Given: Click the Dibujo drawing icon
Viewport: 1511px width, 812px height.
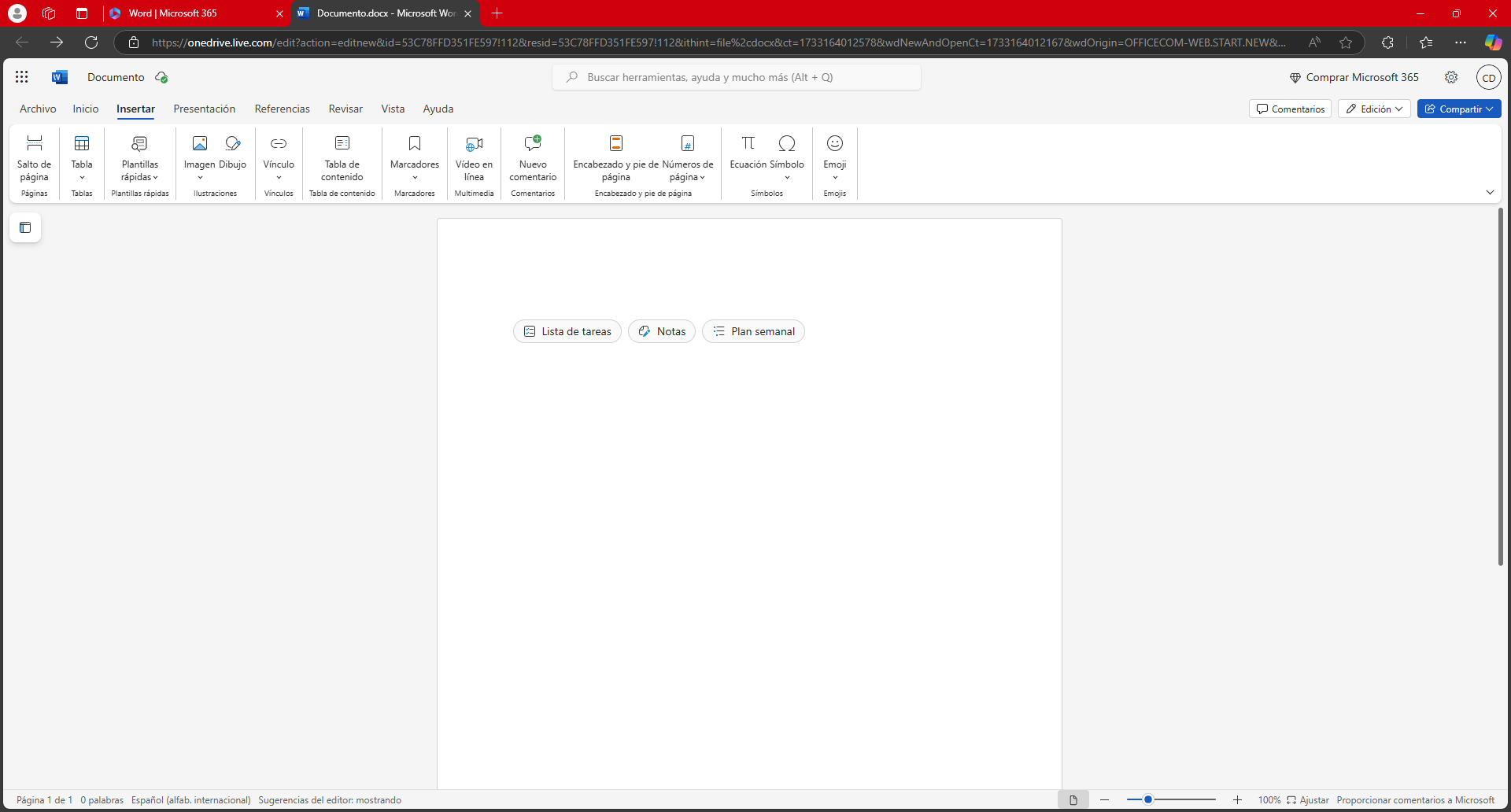Looking at the screenshot, I should point(233,144).
